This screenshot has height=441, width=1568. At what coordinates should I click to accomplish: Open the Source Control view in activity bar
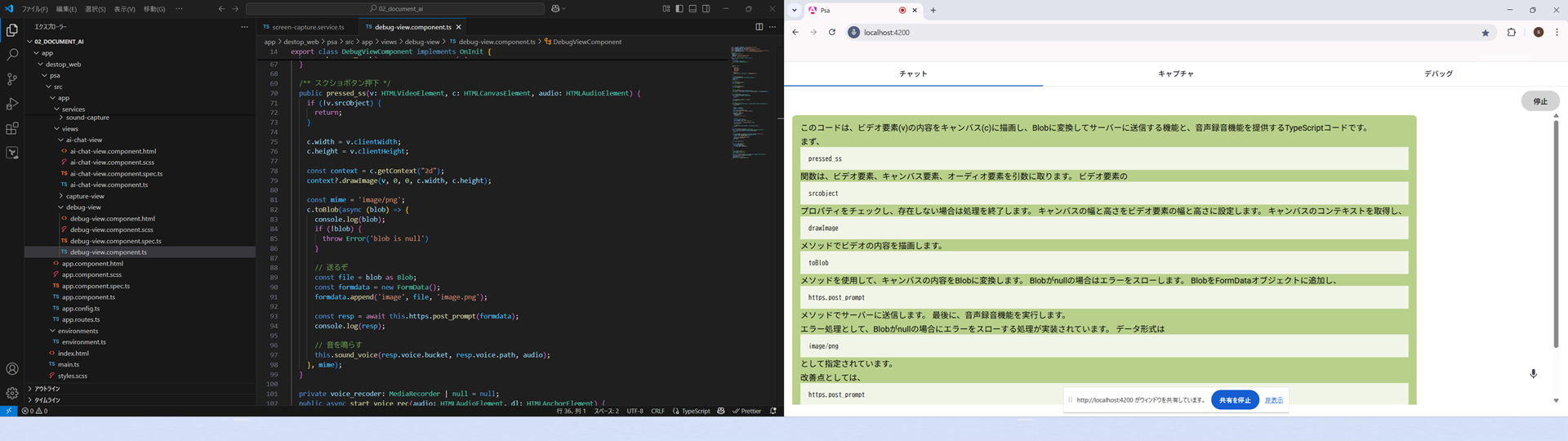[12, 79]
